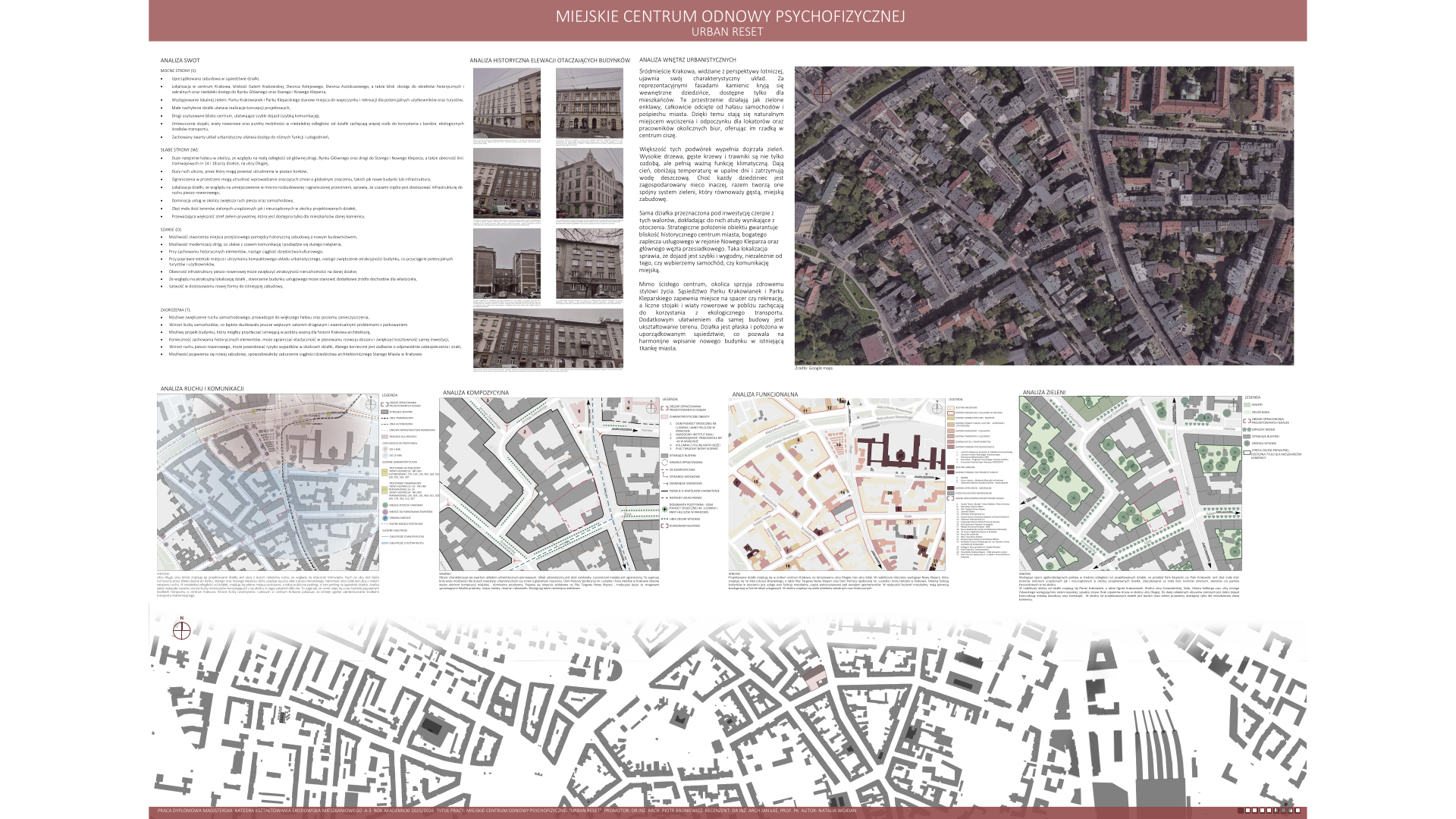
Task: Click the Drzewa wysokie tree icon in the greenery legend
Action: click(1247, 443)
